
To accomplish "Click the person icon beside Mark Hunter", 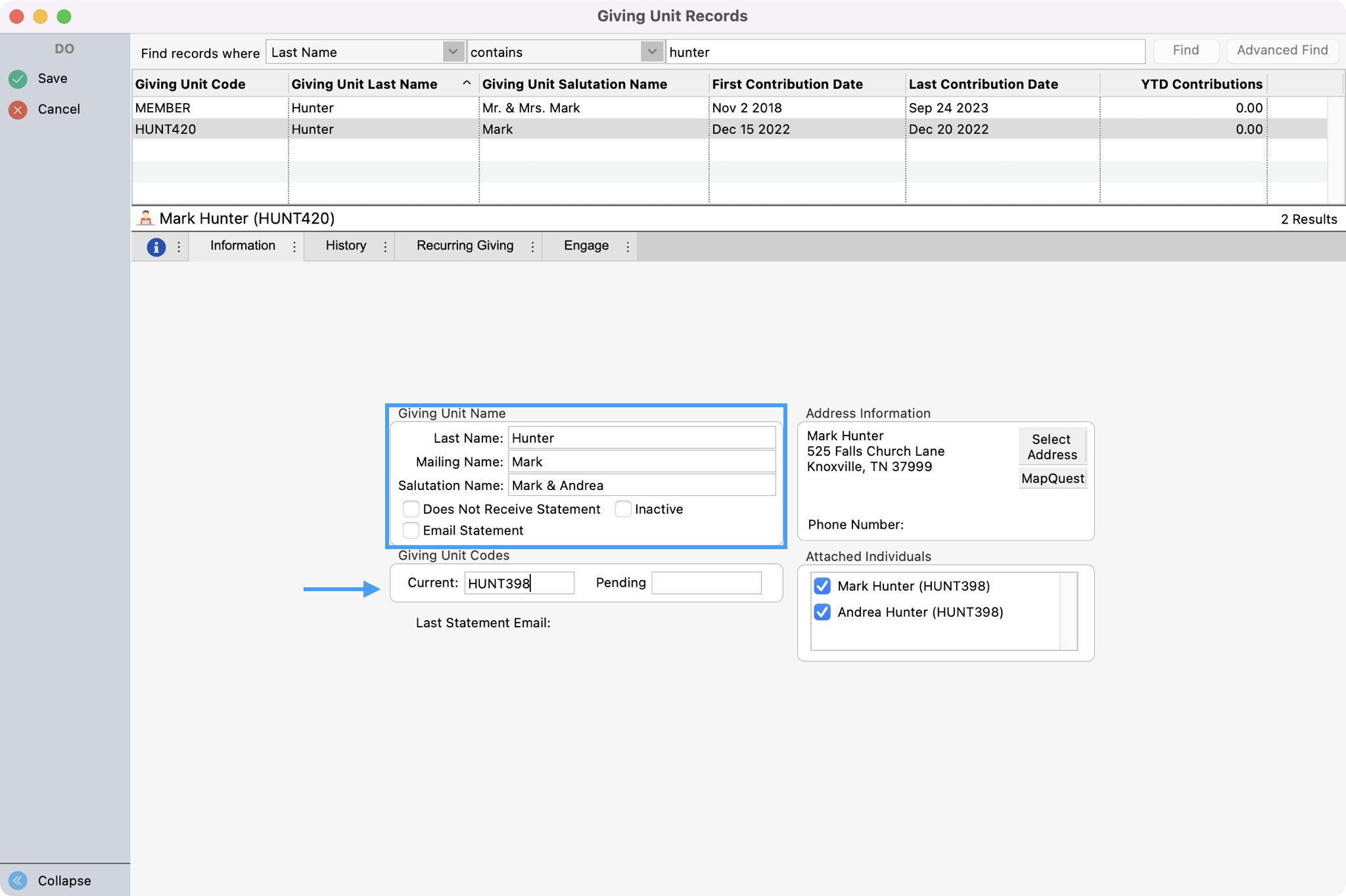I will (145, 219).
